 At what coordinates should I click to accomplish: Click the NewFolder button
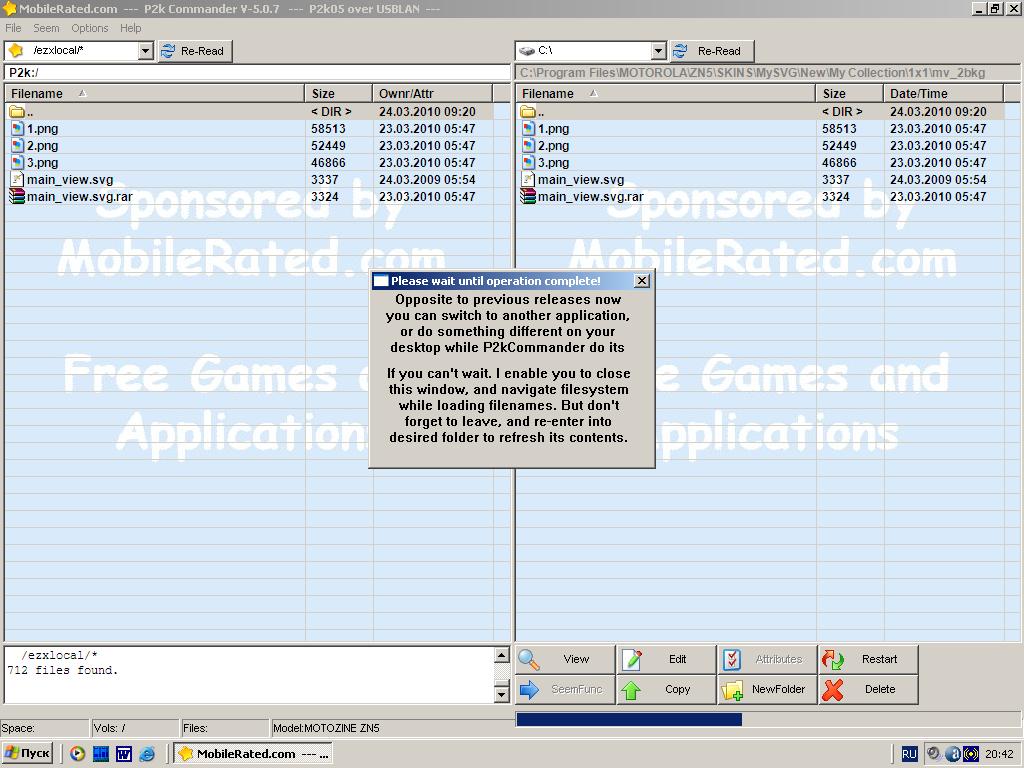point(767,690)
